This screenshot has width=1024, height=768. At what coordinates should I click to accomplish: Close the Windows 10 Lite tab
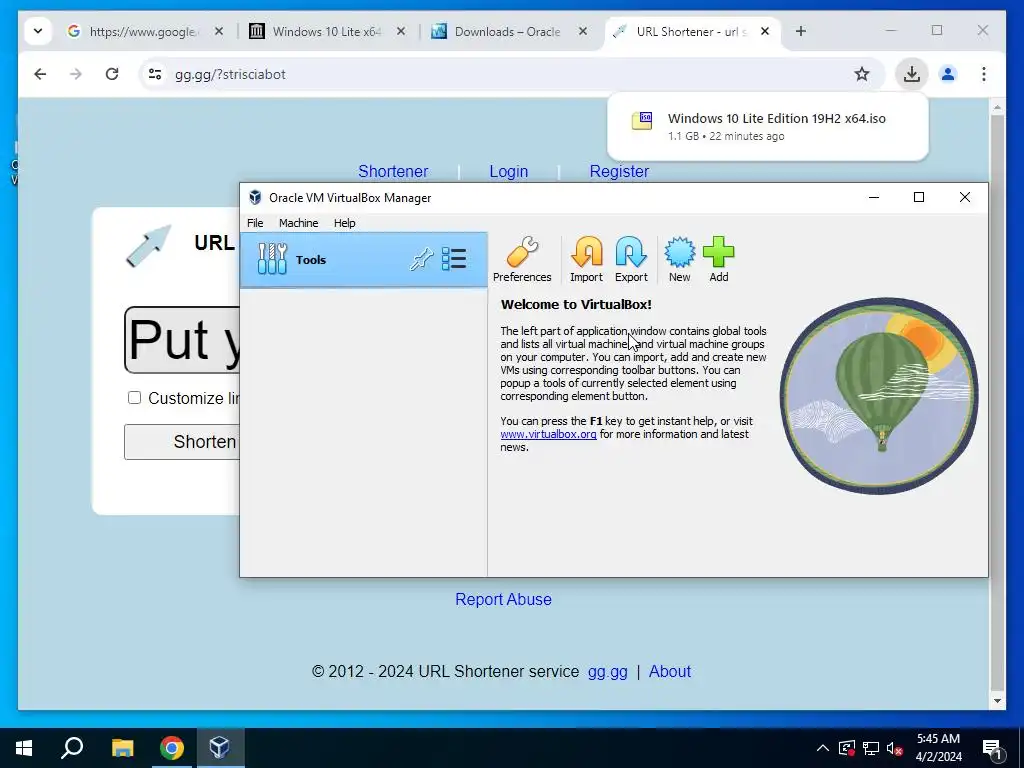pos(401,31)
